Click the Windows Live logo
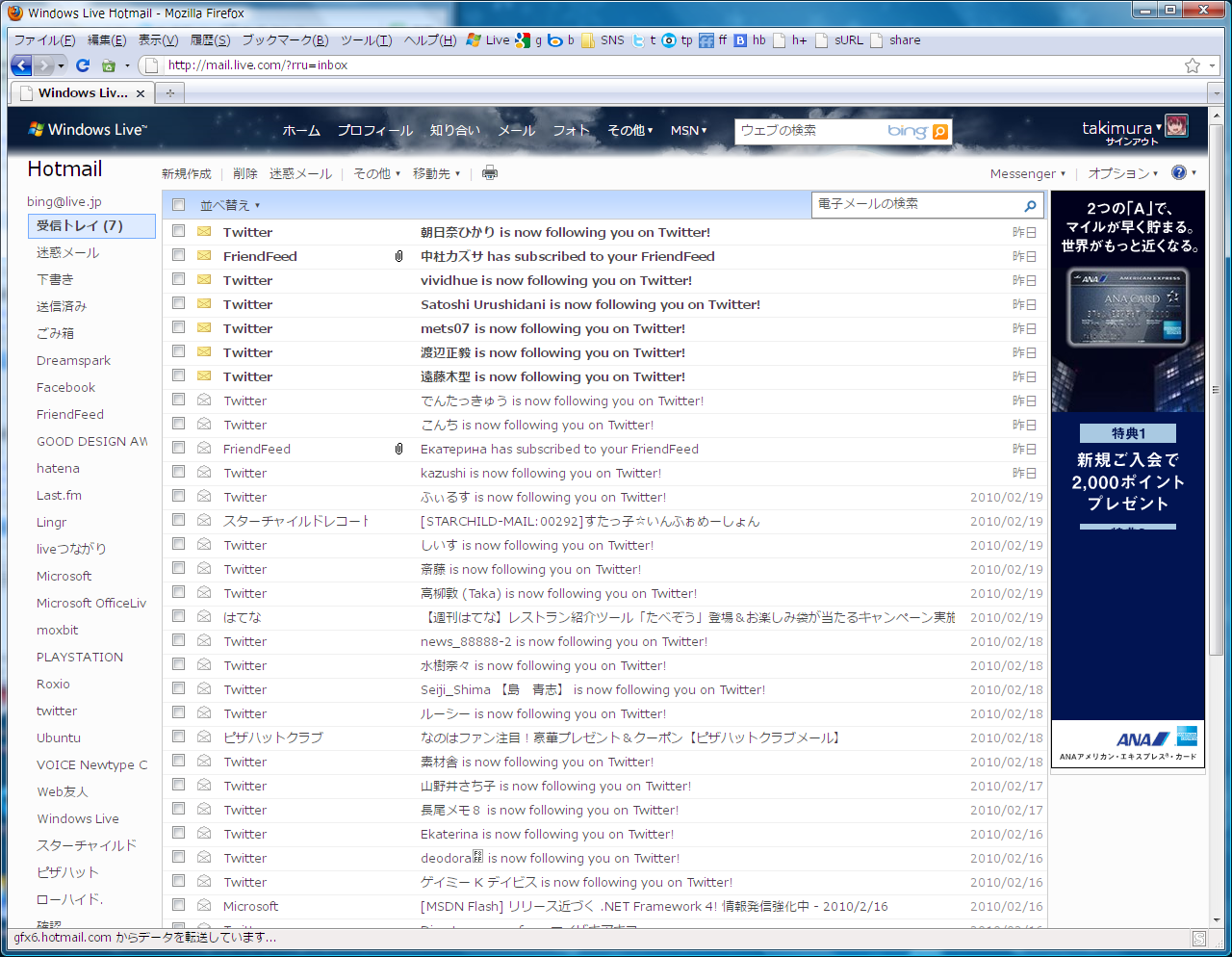The image size is (1232, 957). pos(88,129)
